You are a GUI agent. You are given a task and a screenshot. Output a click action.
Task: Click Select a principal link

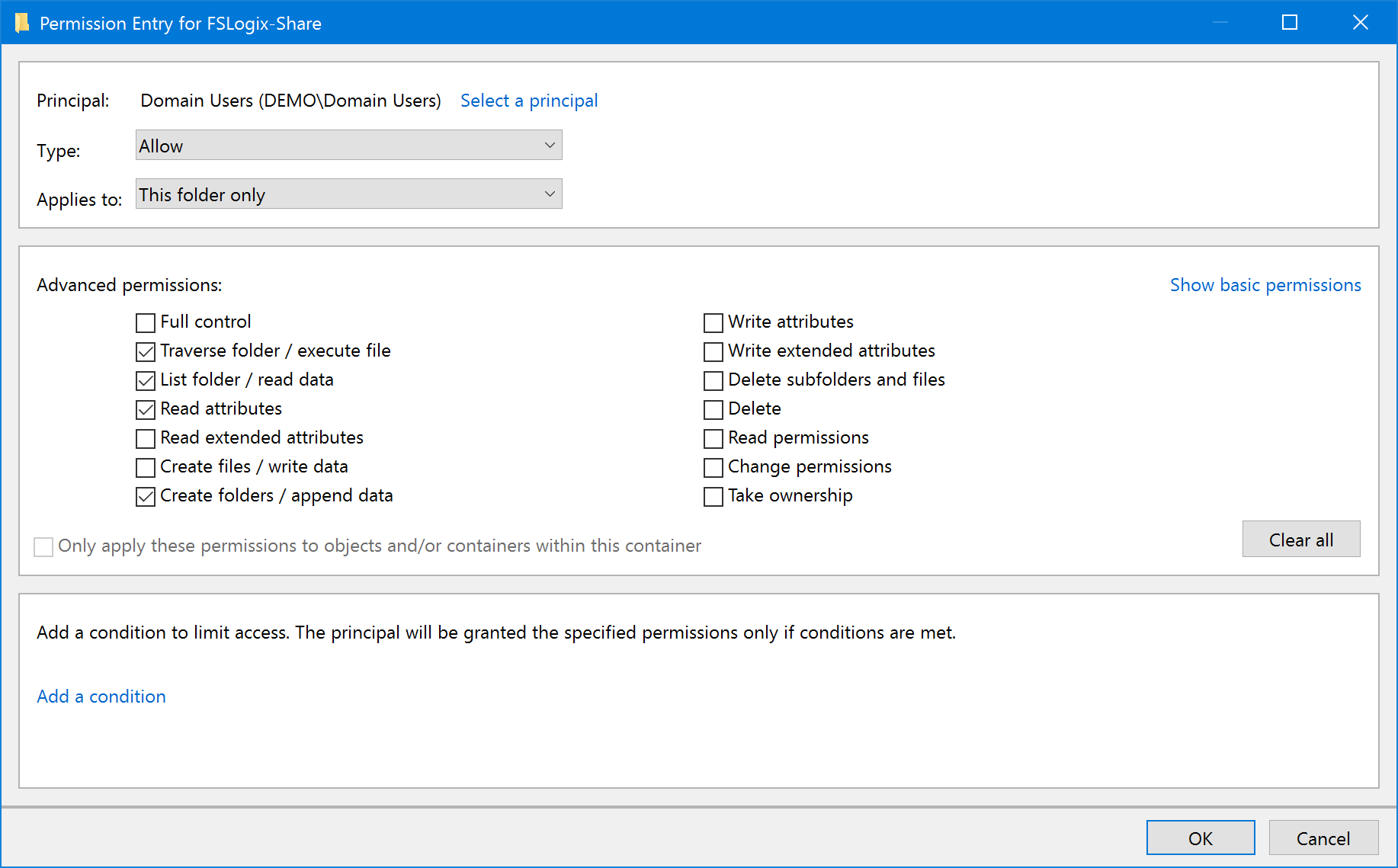coord(529,100)
